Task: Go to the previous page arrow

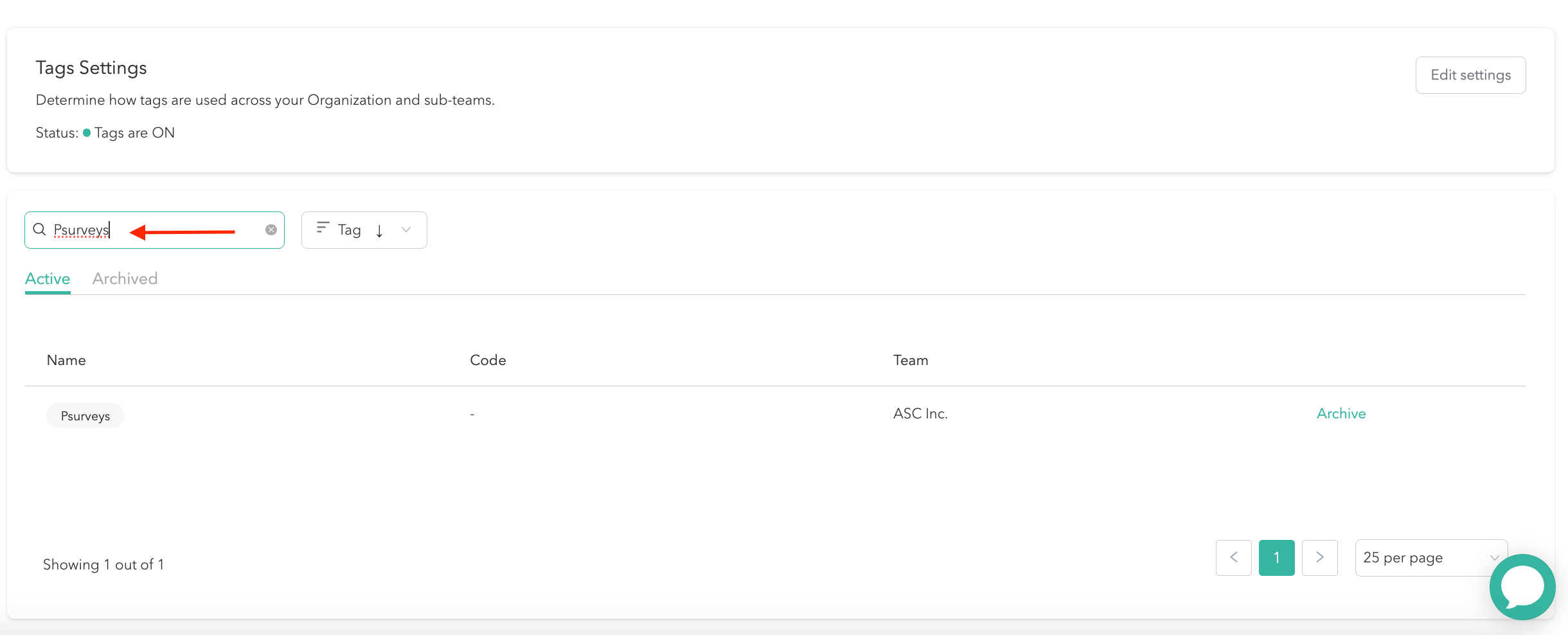Action: pos(1233,557)
